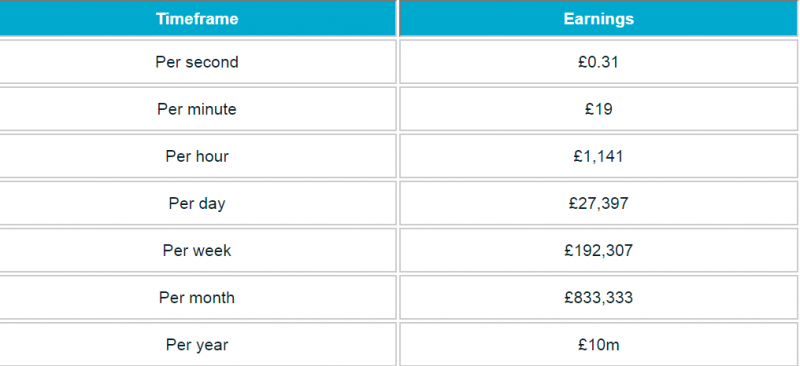Select the Per hour cell
Image resolution: width=800 pixels, height=366 pixels.
pos(197,156)
